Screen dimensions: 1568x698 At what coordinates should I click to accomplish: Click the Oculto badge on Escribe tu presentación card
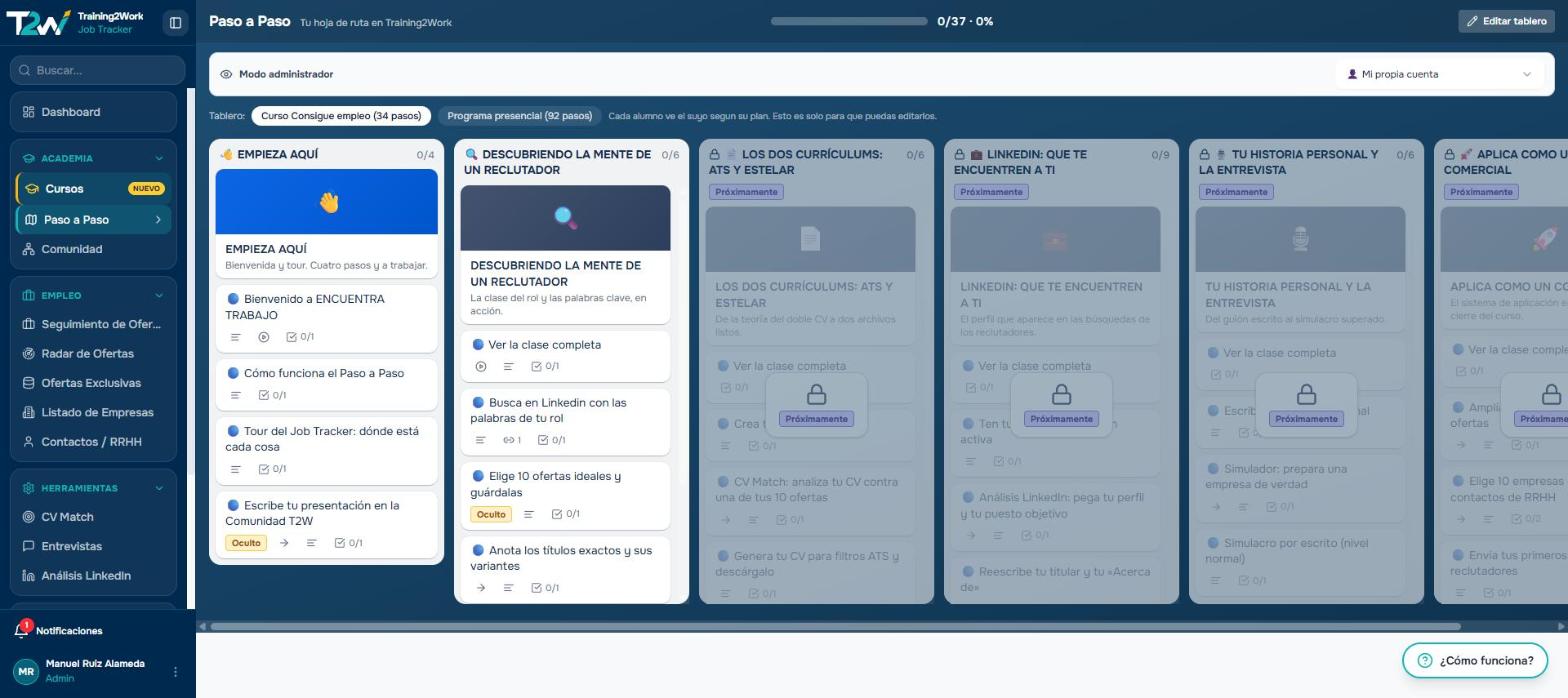245,543
